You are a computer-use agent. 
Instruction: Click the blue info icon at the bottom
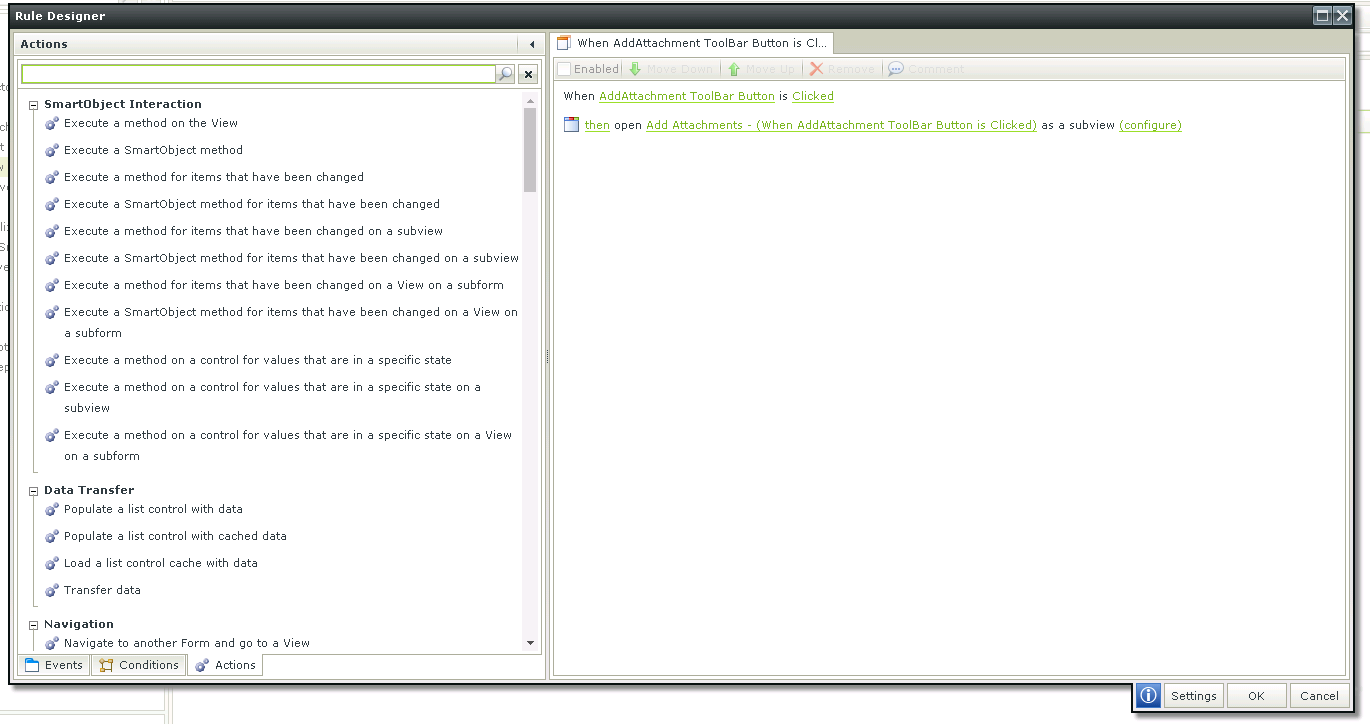1148,696
